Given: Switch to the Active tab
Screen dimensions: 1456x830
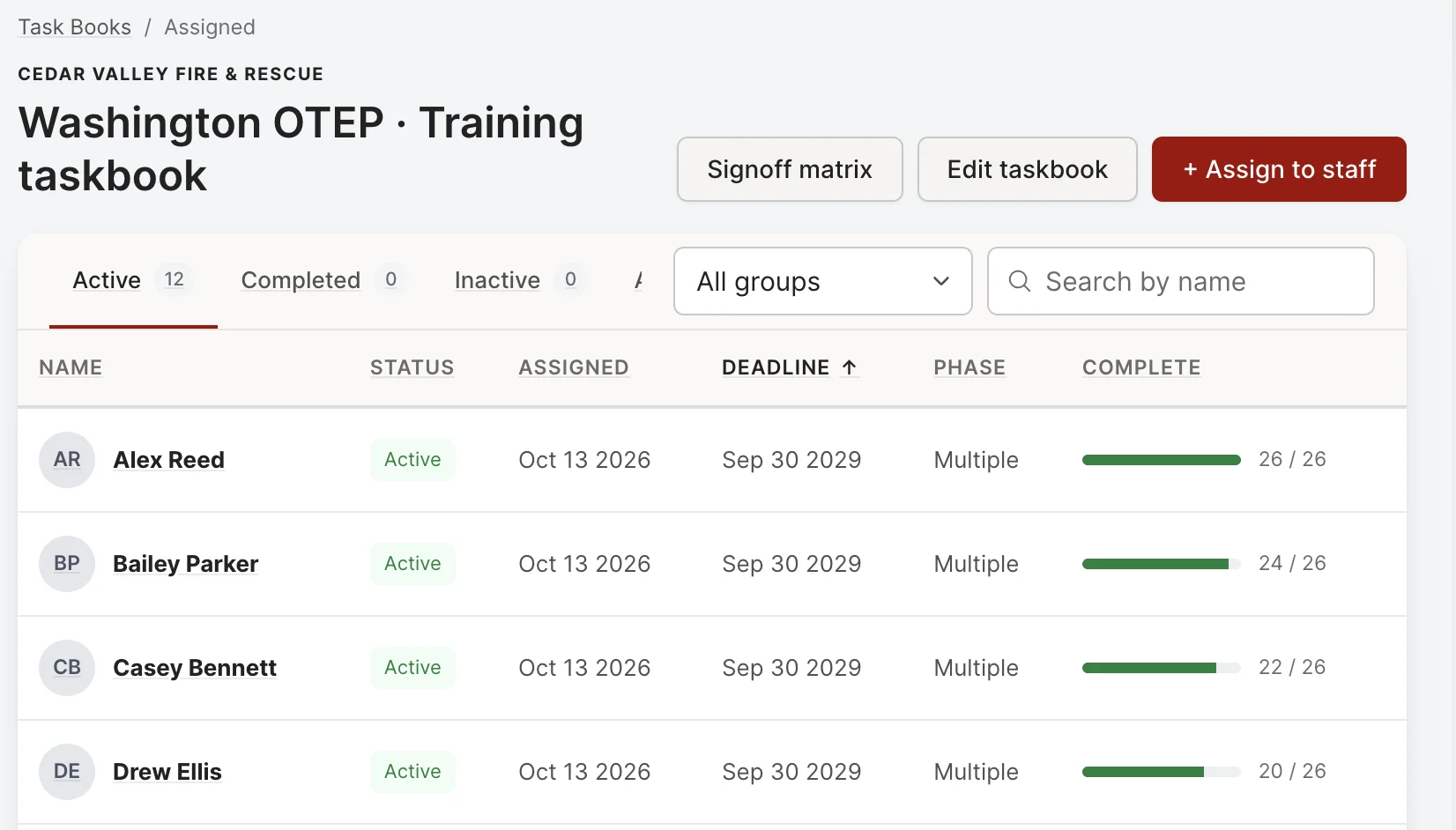Looking at the screenshot, I should point(133,280).
